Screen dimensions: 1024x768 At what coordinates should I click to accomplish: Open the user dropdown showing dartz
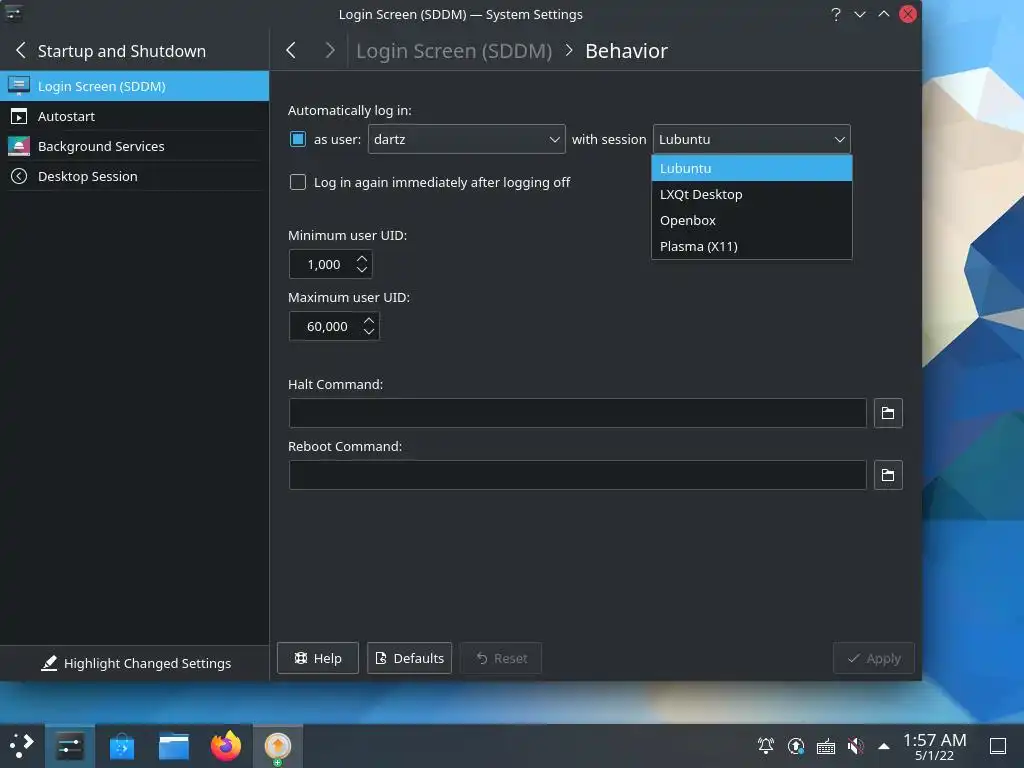466,139
